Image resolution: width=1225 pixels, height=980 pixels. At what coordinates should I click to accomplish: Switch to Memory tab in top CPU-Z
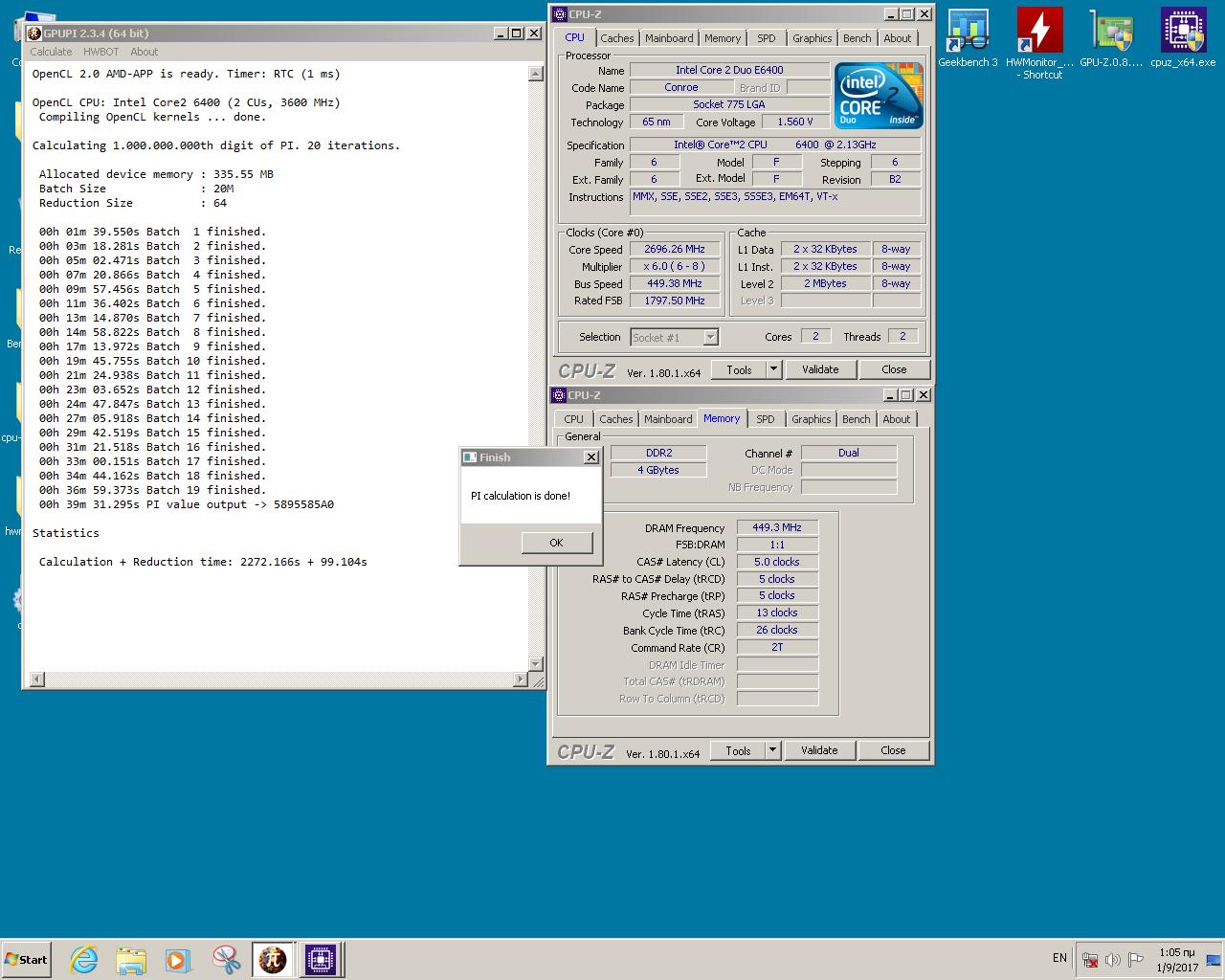[723, 38]
